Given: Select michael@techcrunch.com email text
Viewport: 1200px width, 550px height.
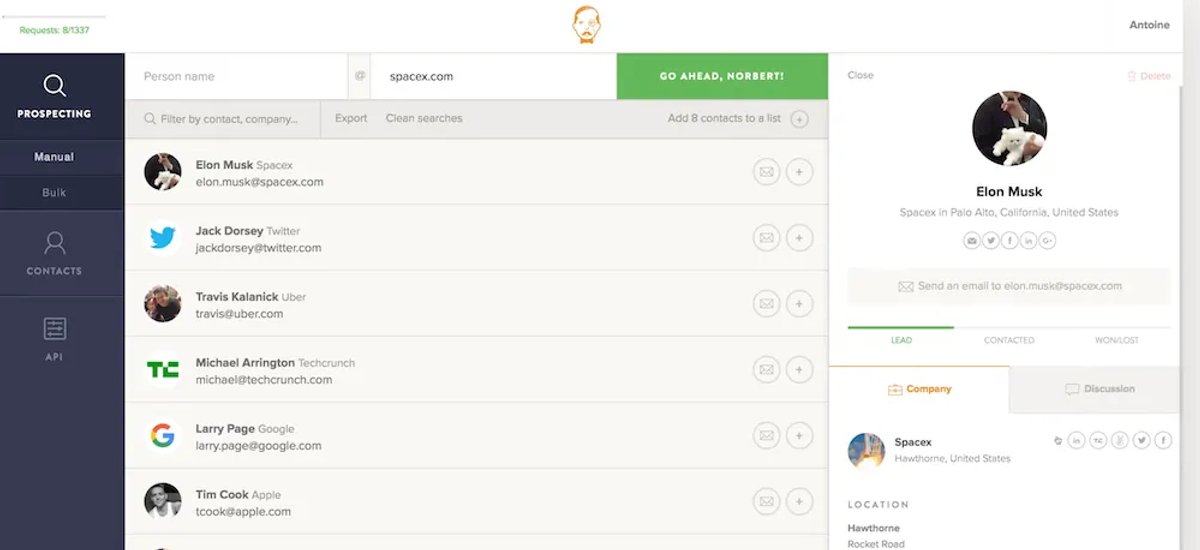Looking at the screenshot, I should point(264,380).
